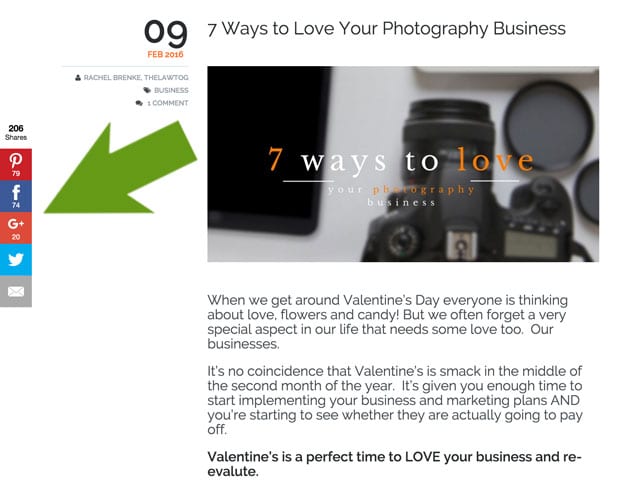This screenshot has width=620, height=486.
Task: Click the paragraph starting 'When we get around'
Action: click(388, 322)
